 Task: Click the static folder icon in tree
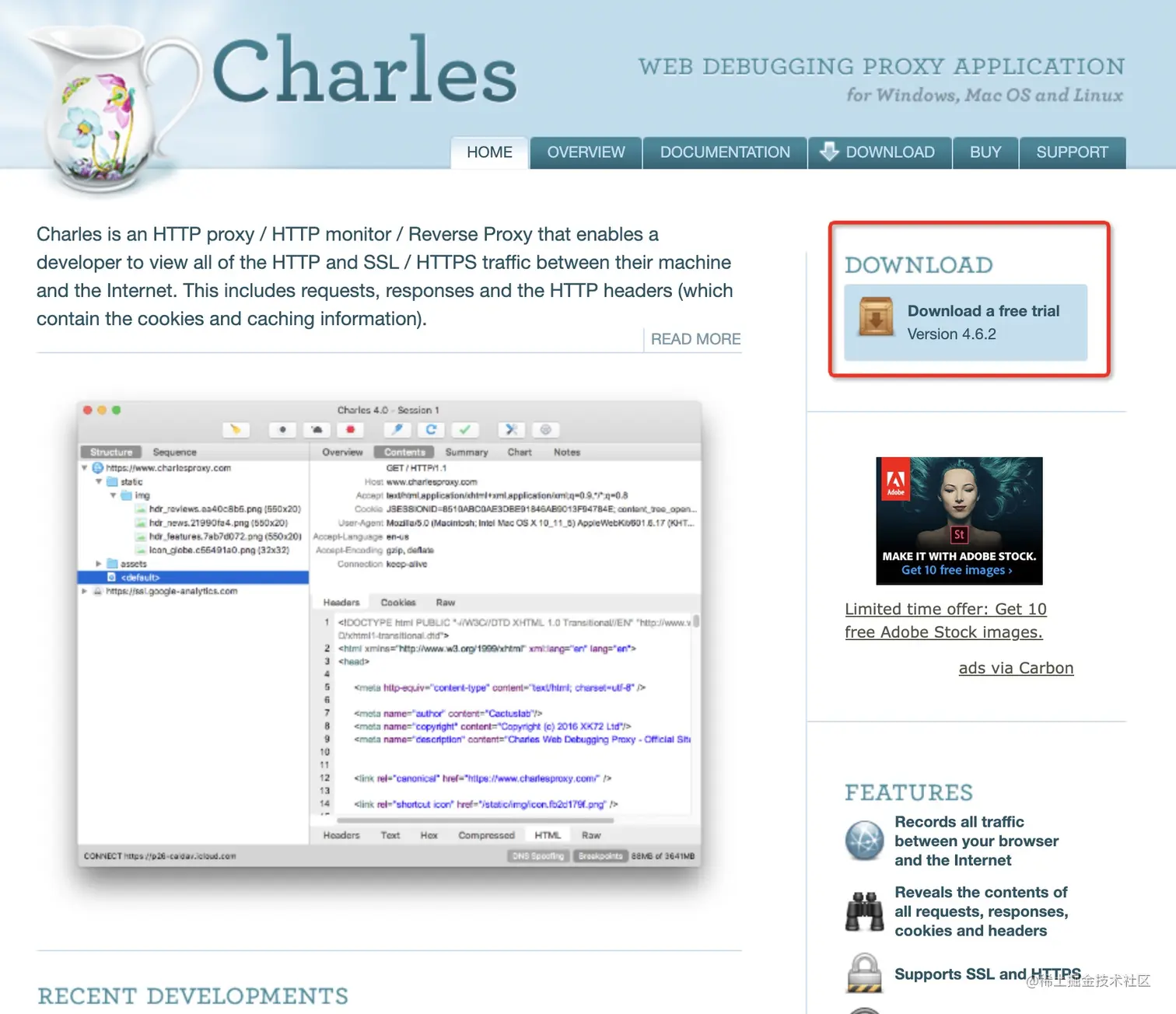(x=112, y=482)
